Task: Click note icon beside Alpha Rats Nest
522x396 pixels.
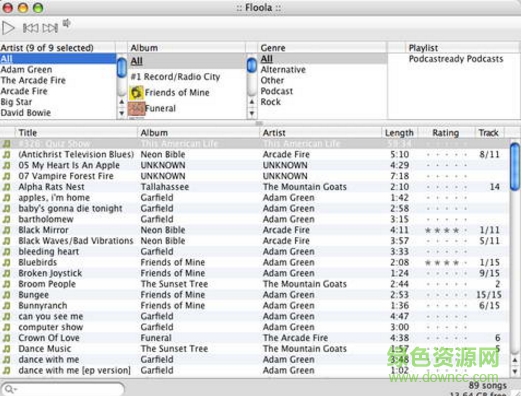Action: tap(6, 187)
